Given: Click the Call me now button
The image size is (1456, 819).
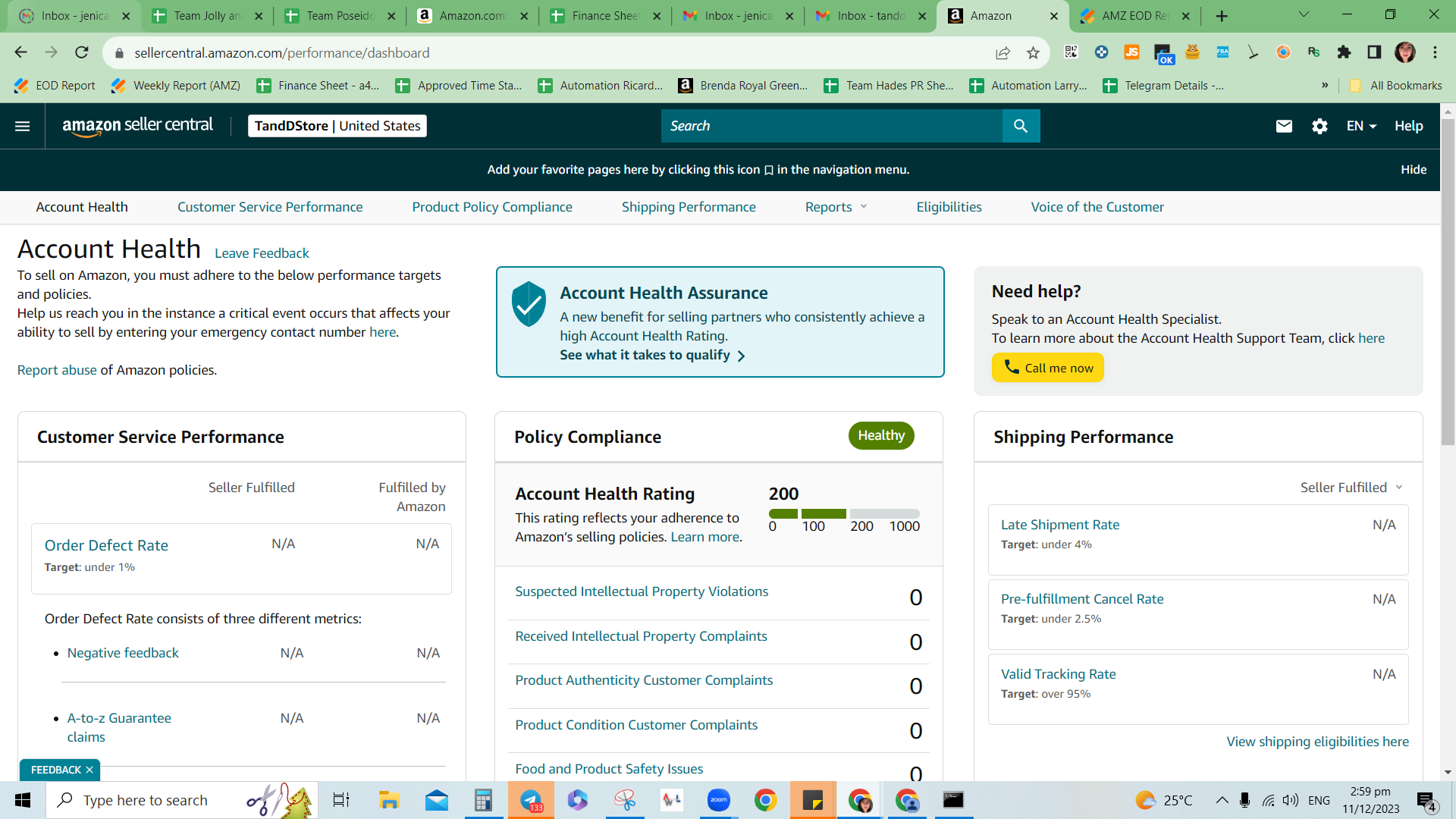Looking at the screenshot, I should point(1047,368).
